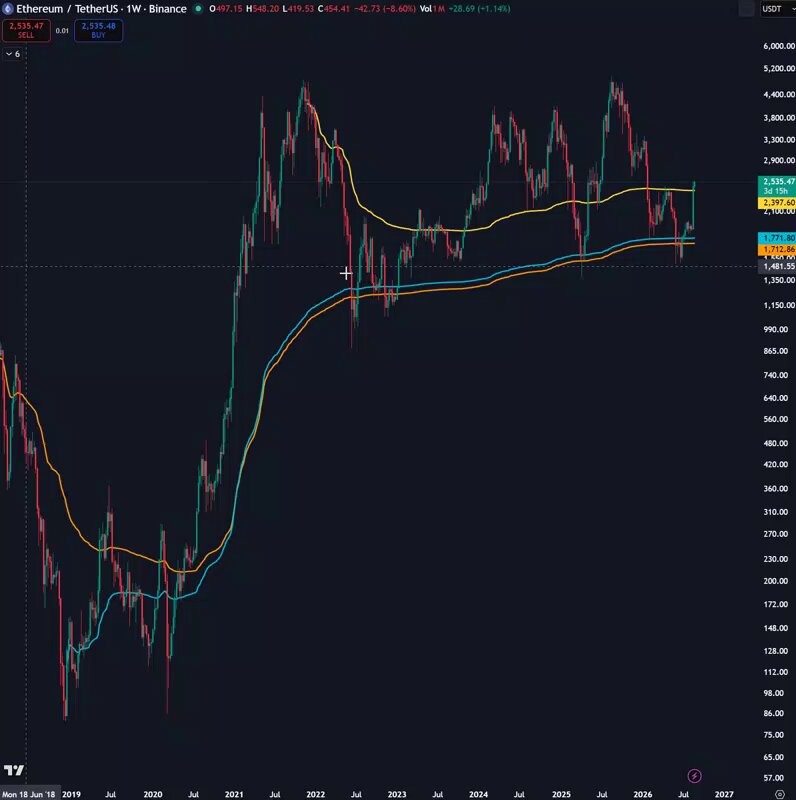The height and width of the screenshot is (800, 796).
Task: Click the 3,300.00 price axis label
Action: click(x=779, y=140)
